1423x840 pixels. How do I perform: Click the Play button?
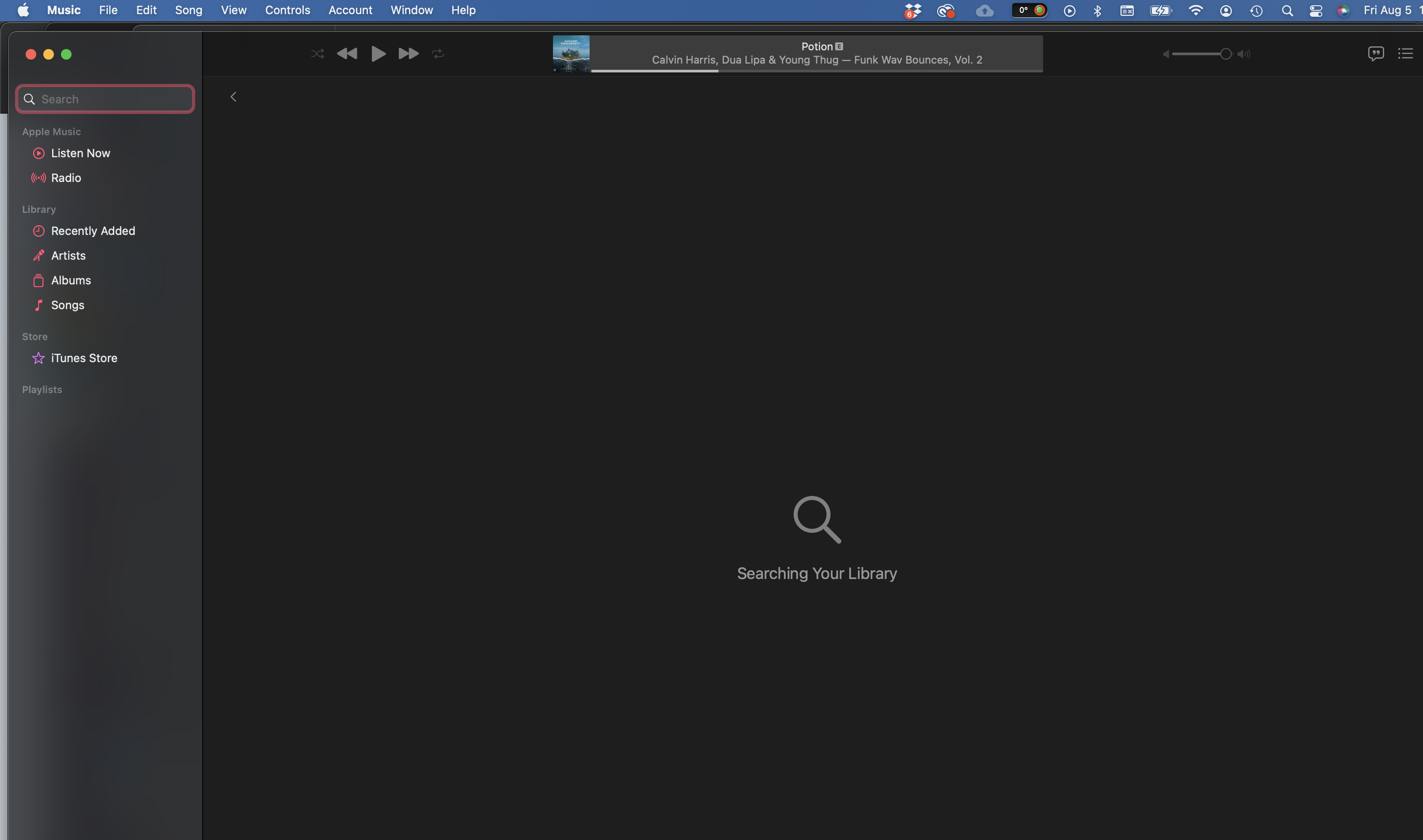pos(378,54)
